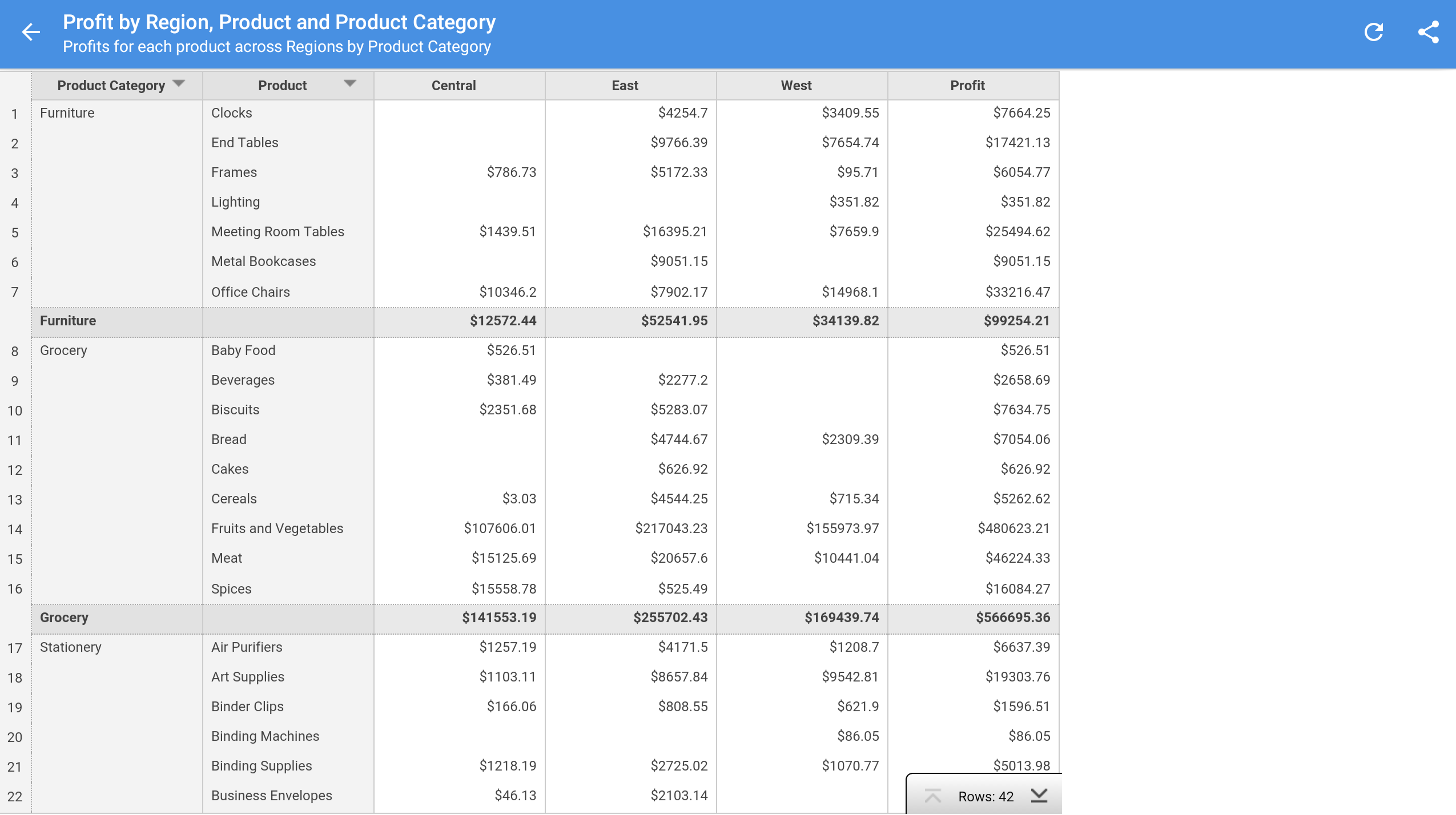The image size is (1456, 815).
Task: Click the East column header
Action: tap(625, 86)
